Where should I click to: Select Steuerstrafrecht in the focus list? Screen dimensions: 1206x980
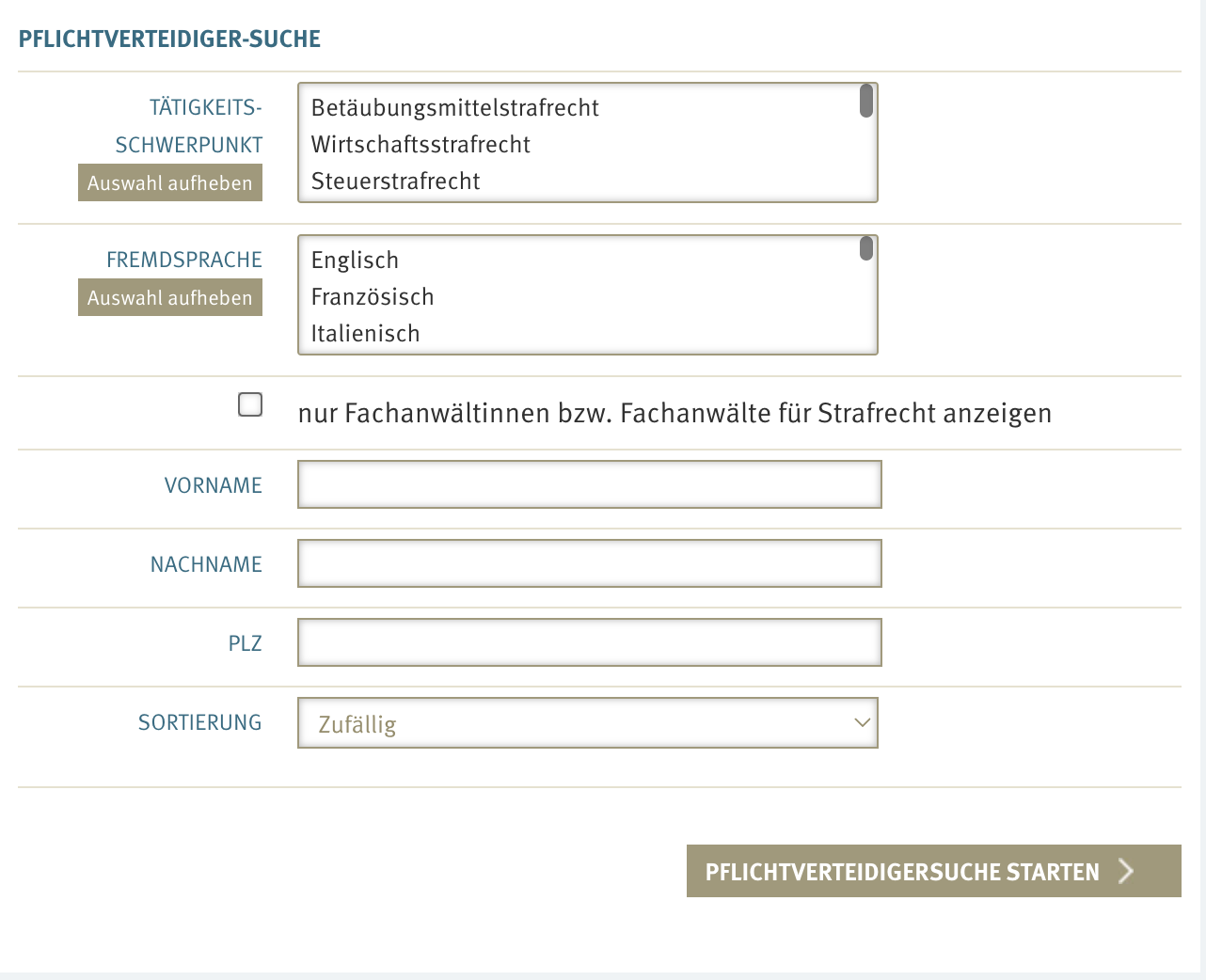pos(395,181)
